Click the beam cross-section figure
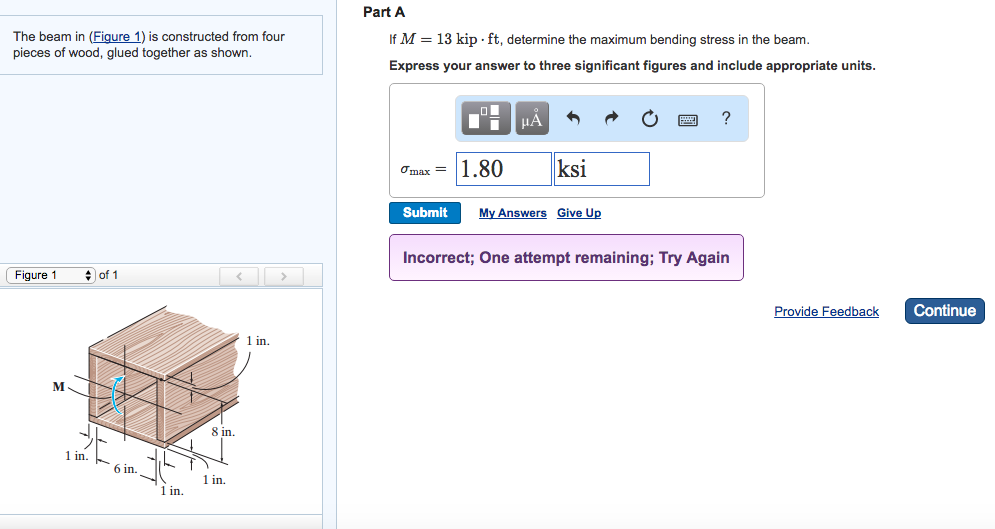 tap(162, 400)
